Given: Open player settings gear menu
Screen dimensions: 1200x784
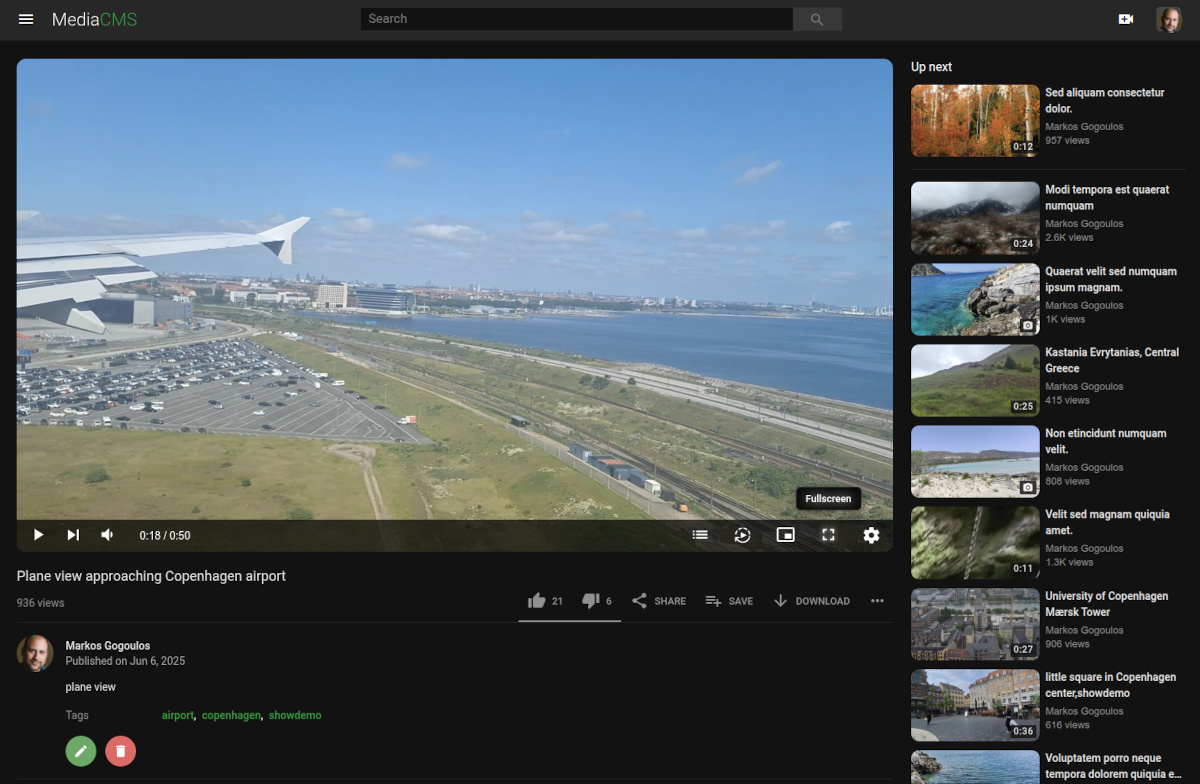Looking at the screenshot, I should tap(871, 535).
